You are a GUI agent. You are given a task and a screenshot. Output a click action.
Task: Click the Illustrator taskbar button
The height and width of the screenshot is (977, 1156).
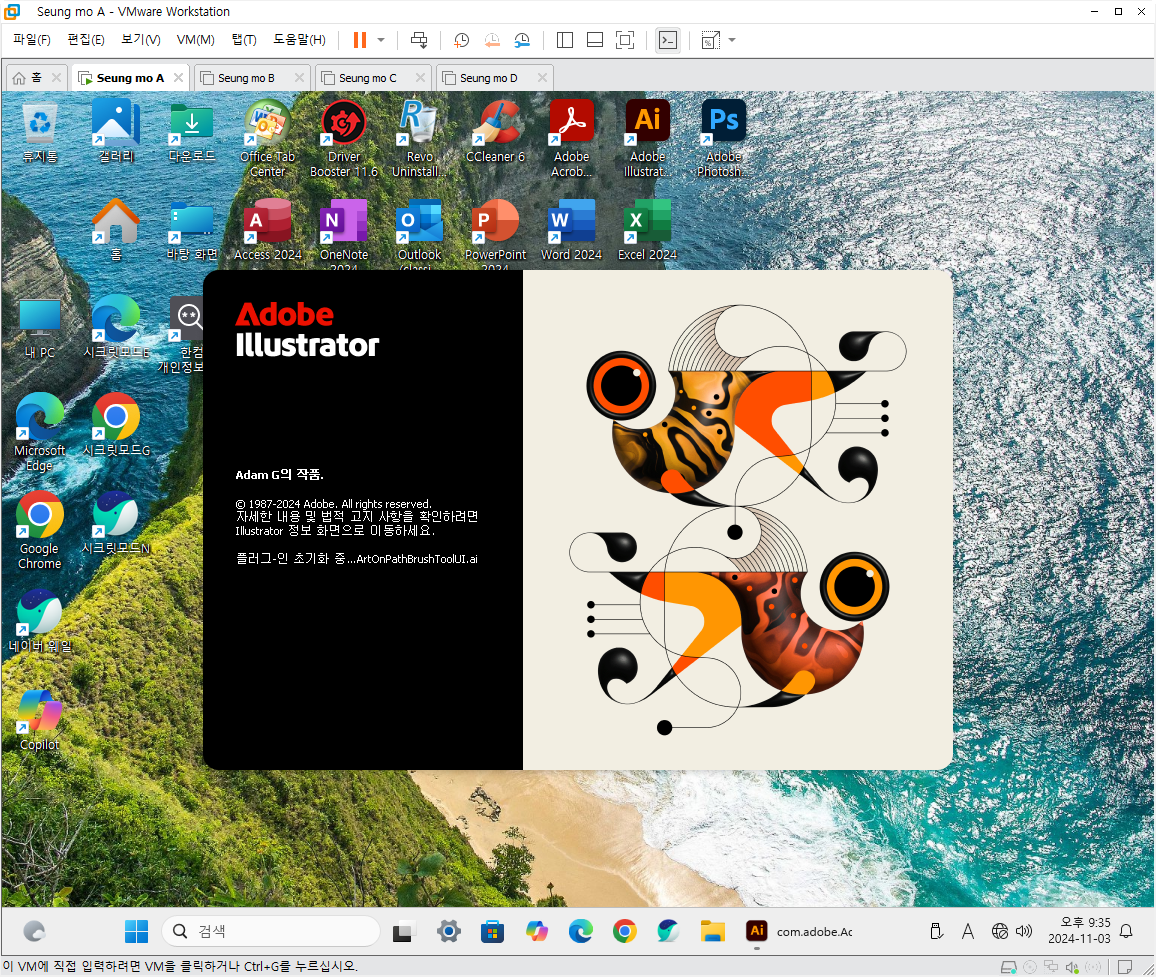[x=799, y=931]
